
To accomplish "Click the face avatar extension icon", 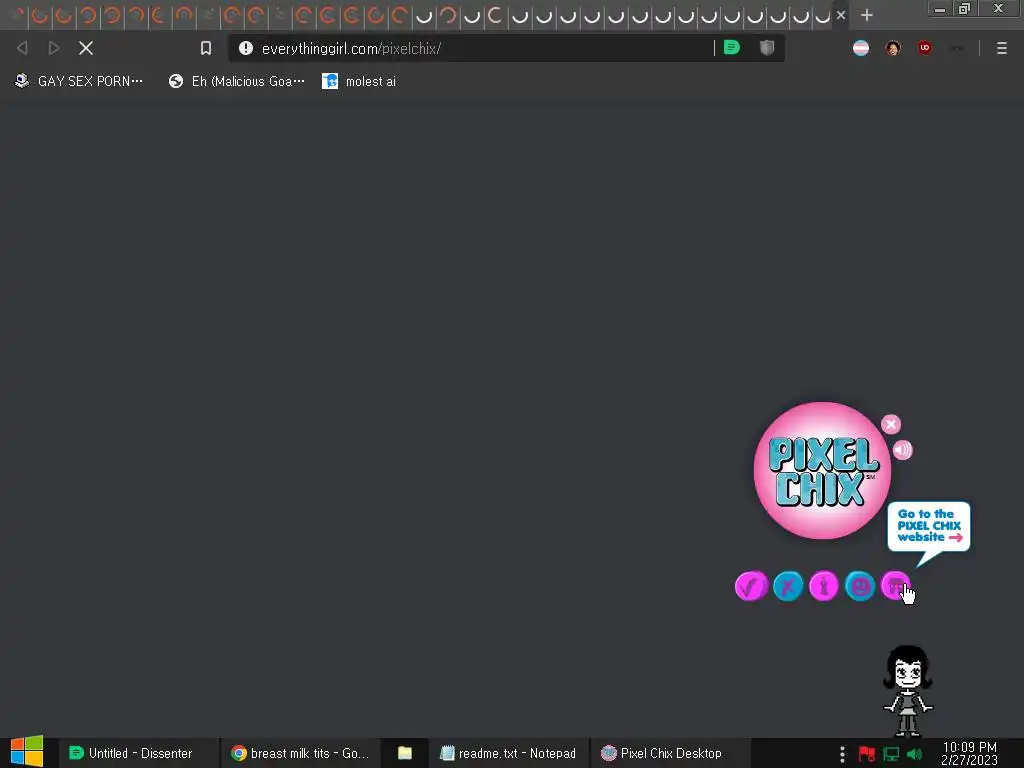I will coord(893,48).
